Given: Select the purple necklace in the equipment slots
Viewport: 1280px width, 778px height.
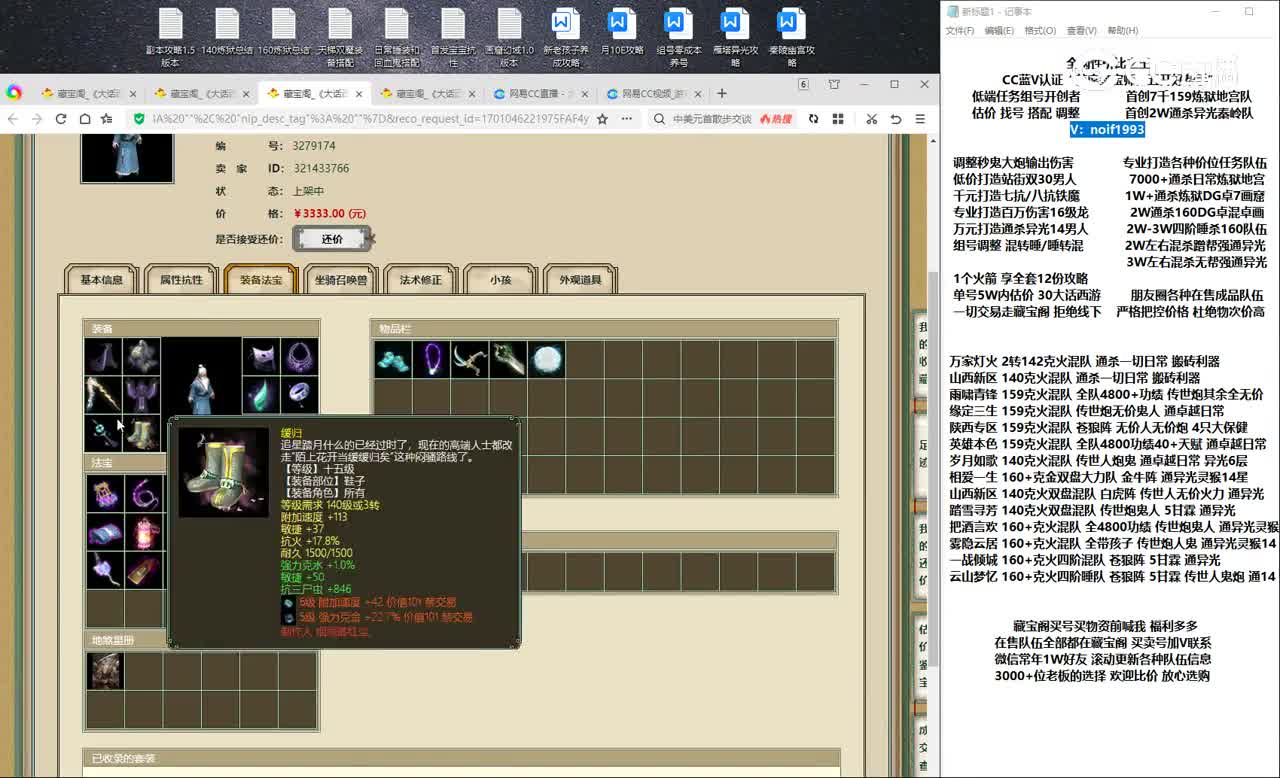Looking at the screenshot, I should [299, 356].
